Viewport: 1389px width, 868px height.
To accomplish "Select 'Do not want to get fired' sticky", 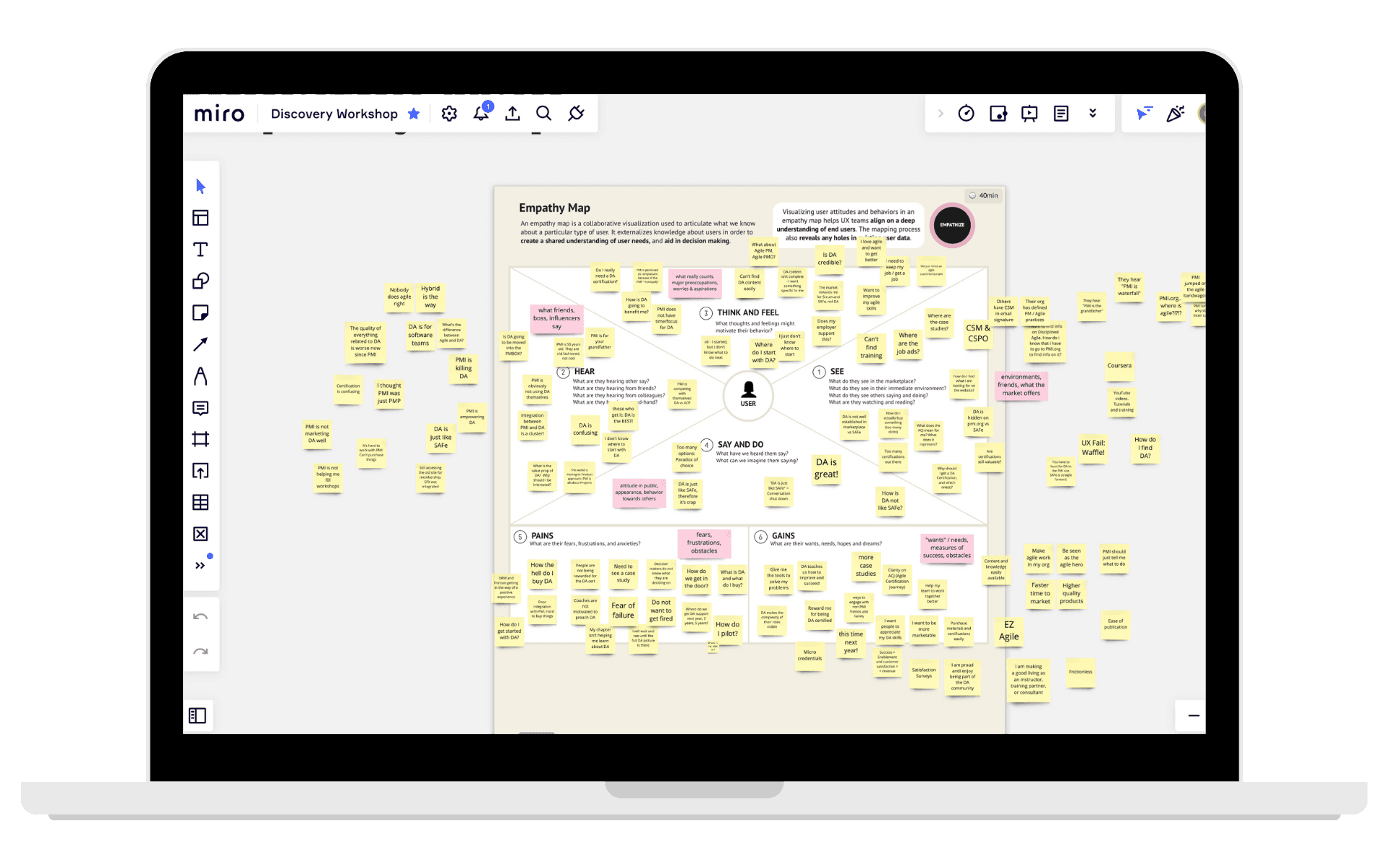I will [661, 610].
